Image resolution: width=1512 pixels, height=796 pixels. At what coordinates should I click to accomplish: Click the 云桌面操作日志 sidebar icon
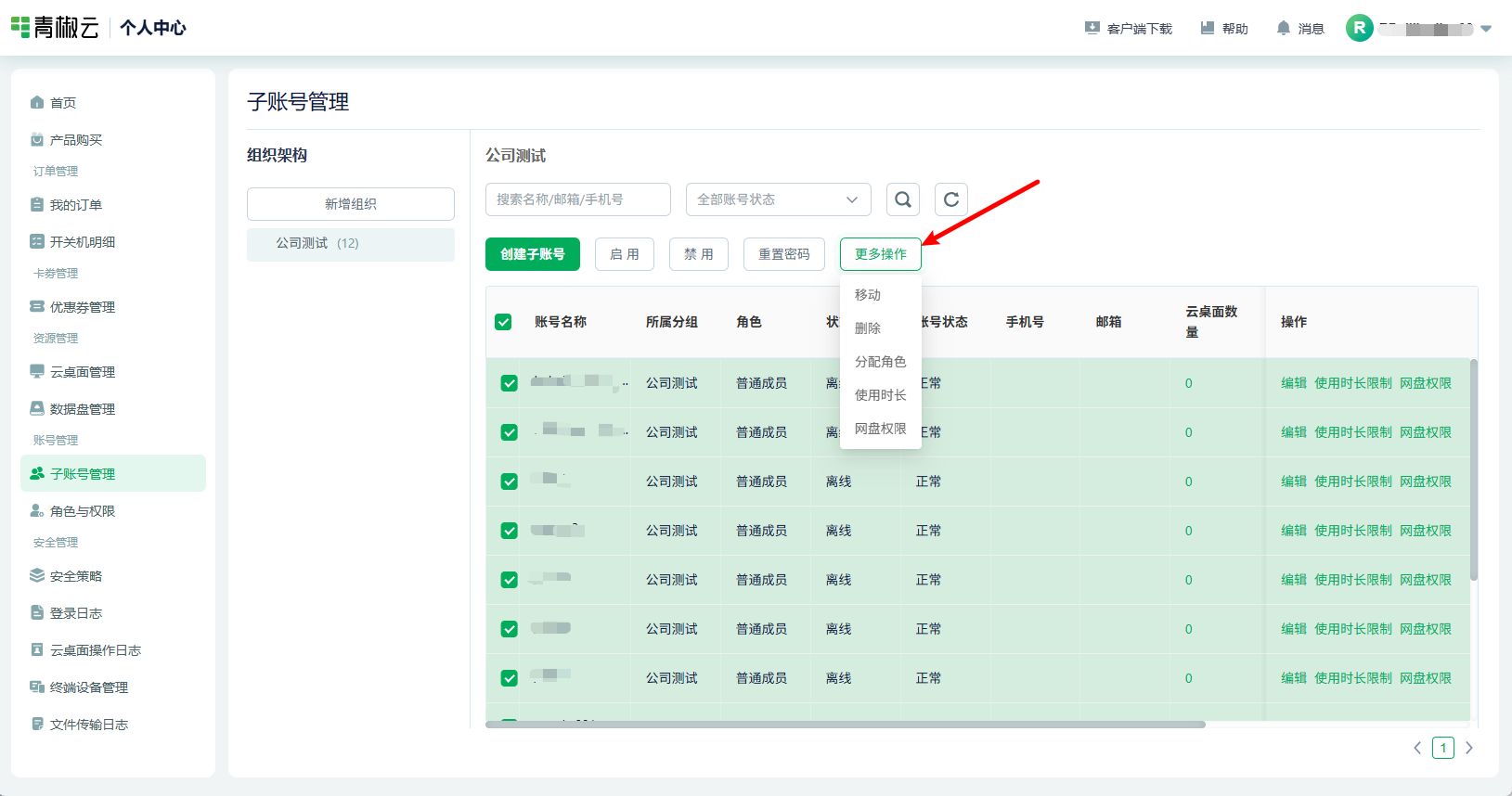(37, 649)
